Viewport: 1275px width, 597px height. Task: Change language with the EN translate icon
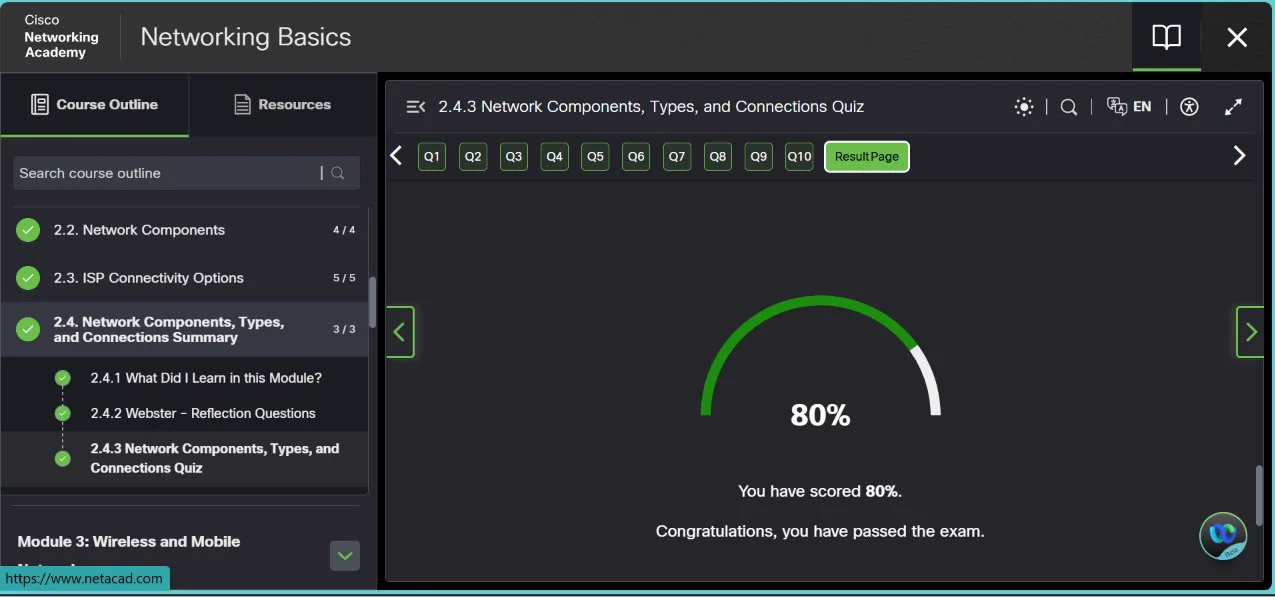(x=1129, y=107)
